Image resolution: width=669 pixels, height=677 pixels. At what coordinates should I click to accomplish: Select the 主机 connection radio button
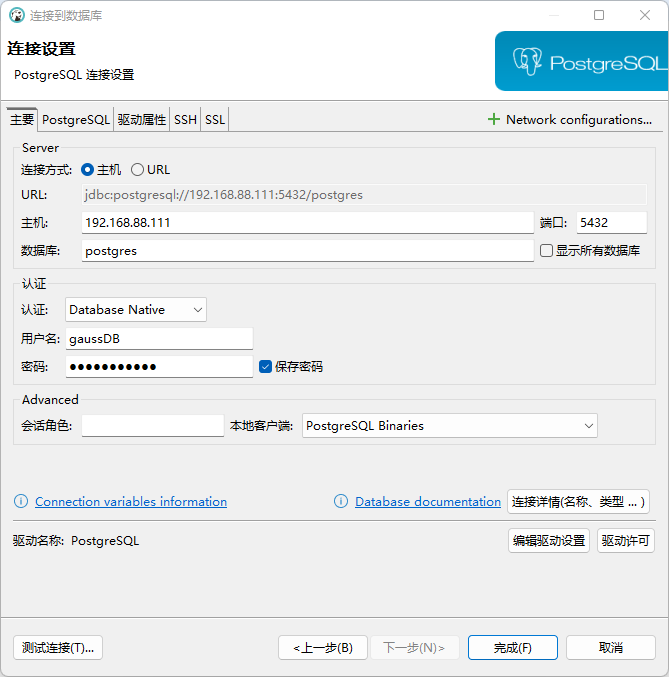88,170
